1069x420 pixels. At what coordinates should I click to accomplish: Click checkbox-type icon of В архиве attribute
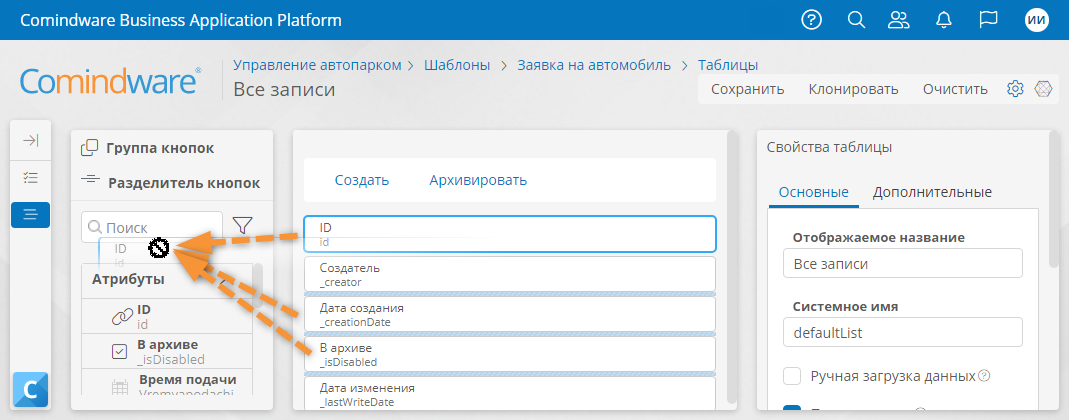click(x=119, y=352)
